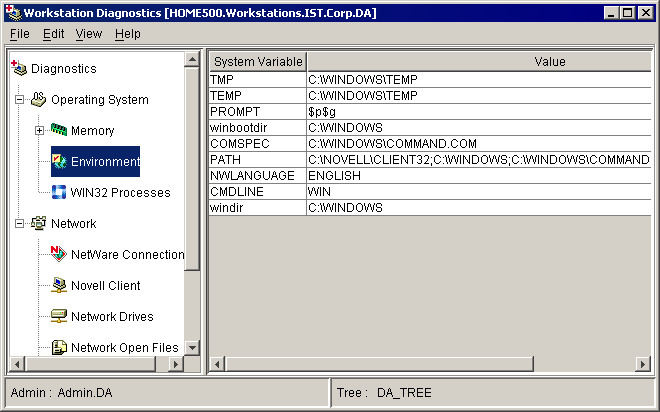Screen dimensions: 660x412
Task: Click the tree panel horizontal scrollbar thumb
Action: [x=90, y=364]
